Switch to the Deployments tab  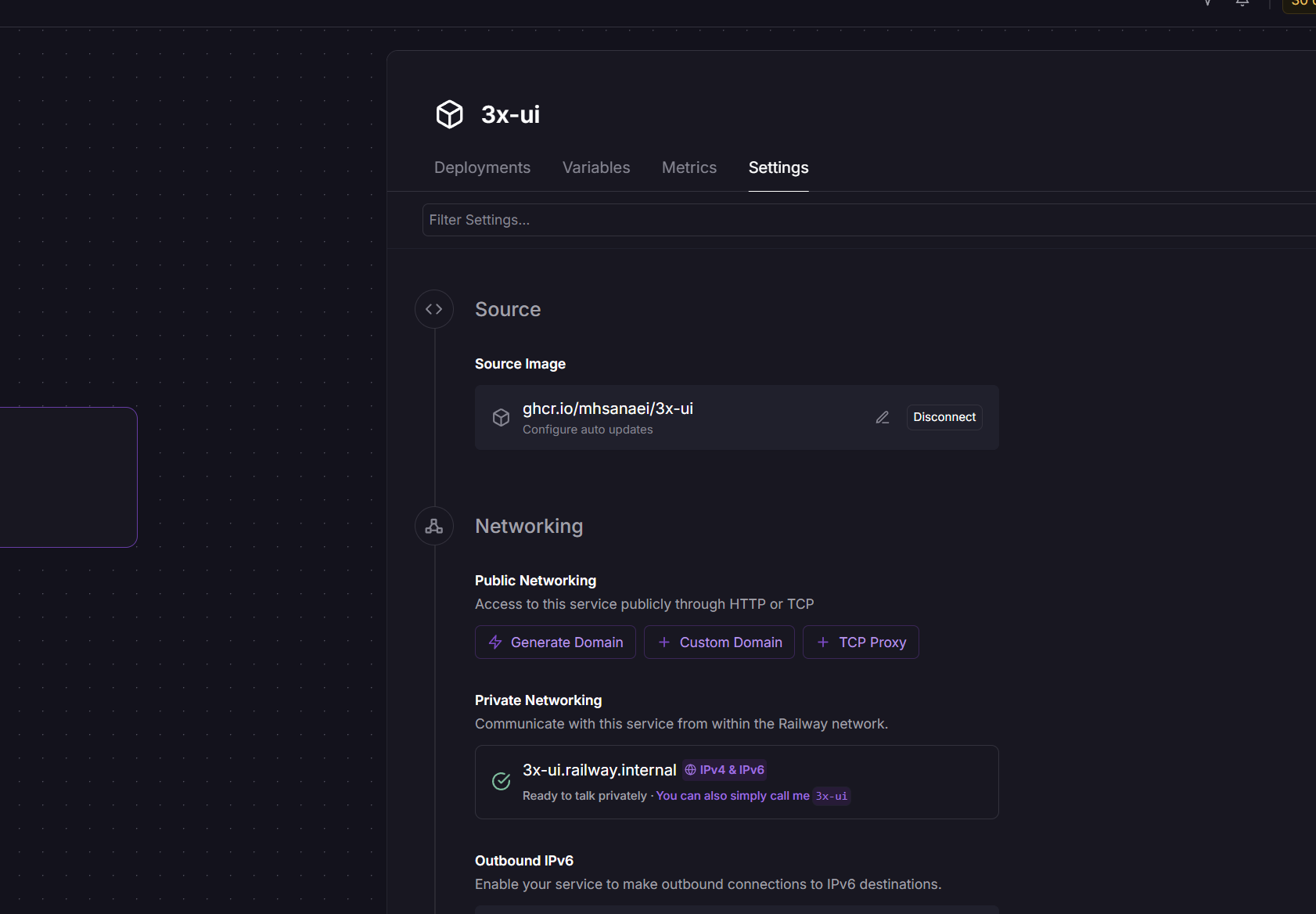[x=482, y=167]
